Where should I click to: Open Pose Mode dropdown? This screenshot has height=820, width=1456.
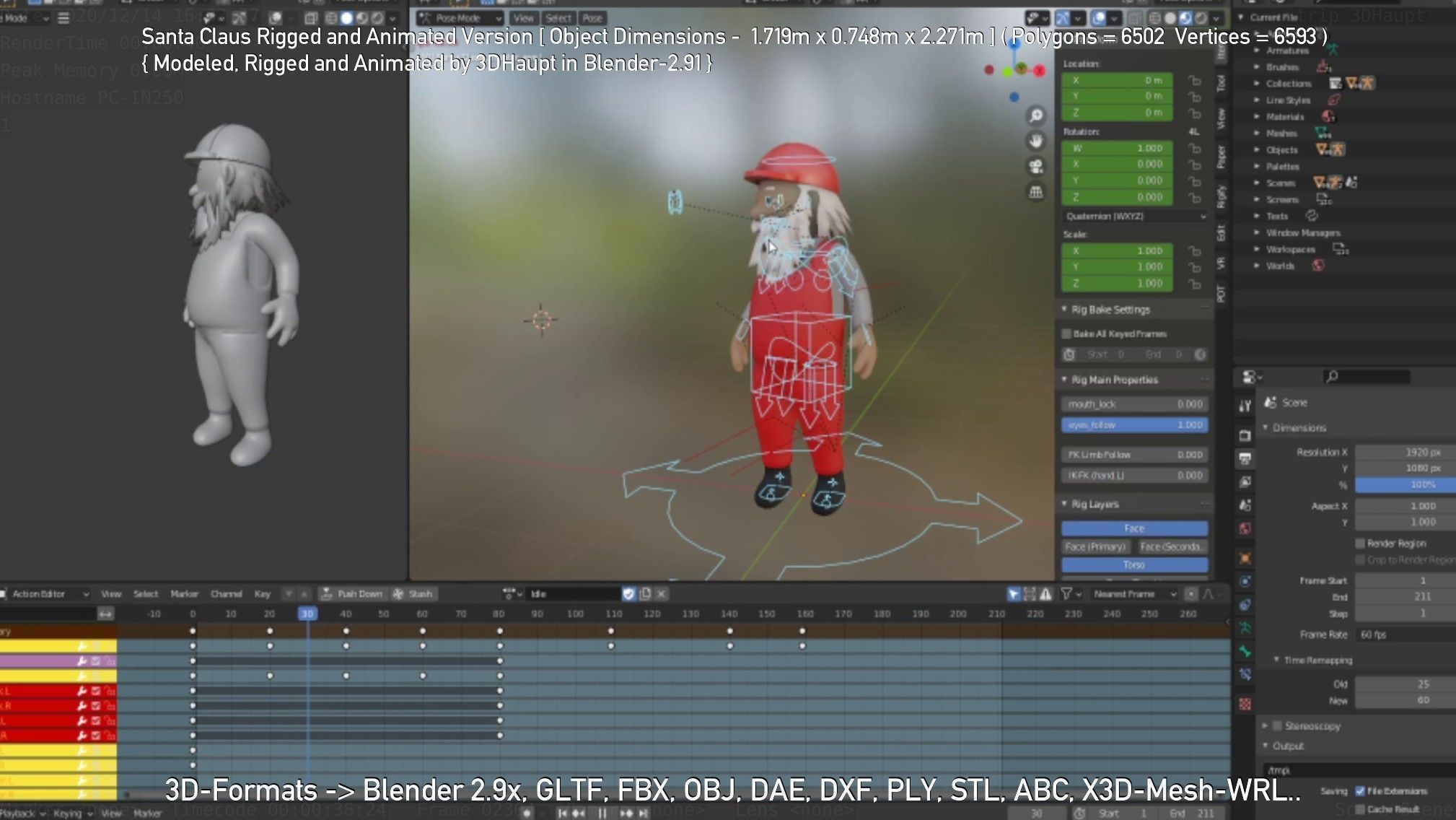coord(460,18)
